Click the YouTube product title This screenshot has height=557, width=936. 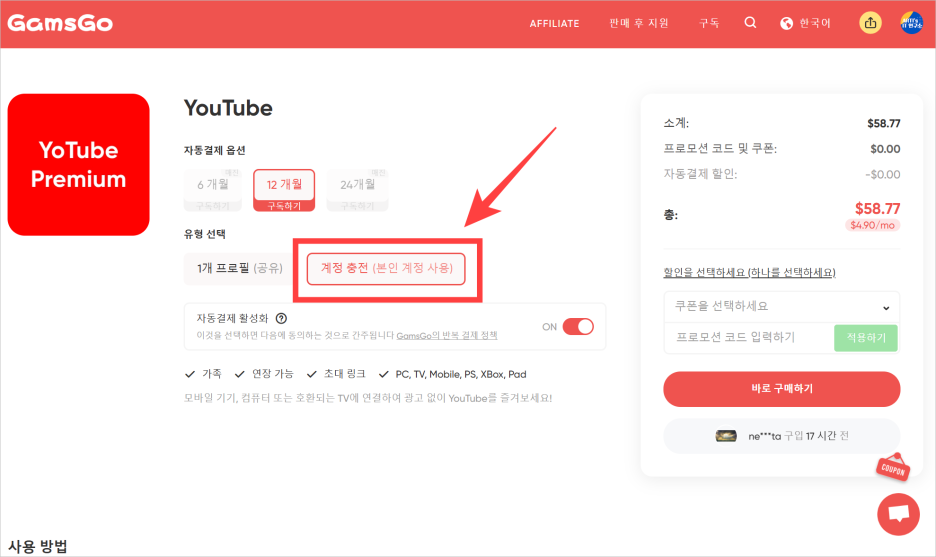pos(228,108)
